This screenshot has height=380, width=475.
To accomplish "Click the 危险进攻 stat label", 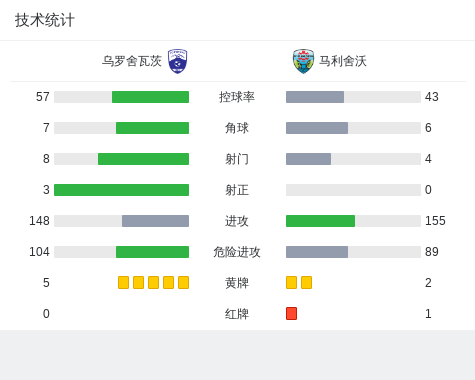I will [237, 252].
